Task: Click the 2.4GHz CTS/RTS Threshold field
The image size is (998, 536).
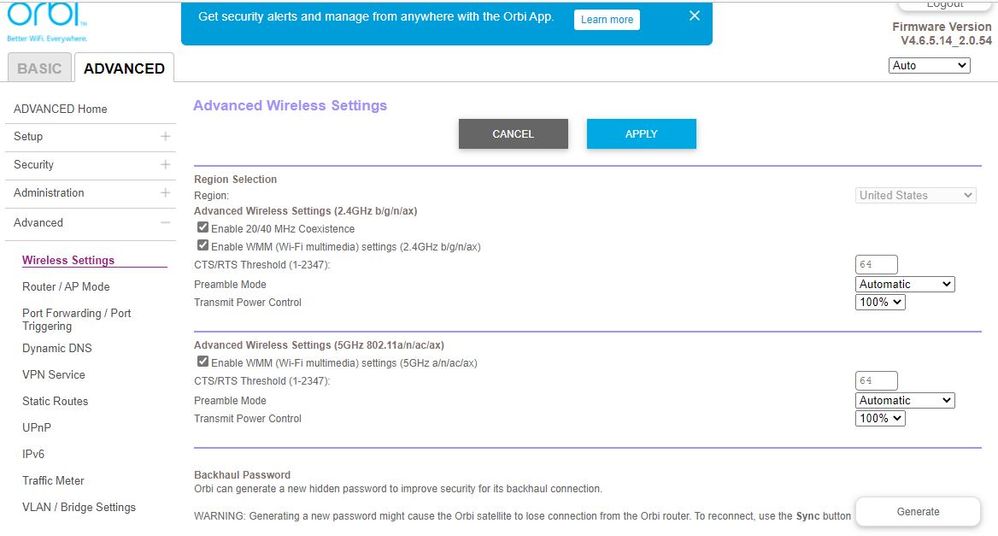Action: tap(876, 265)
